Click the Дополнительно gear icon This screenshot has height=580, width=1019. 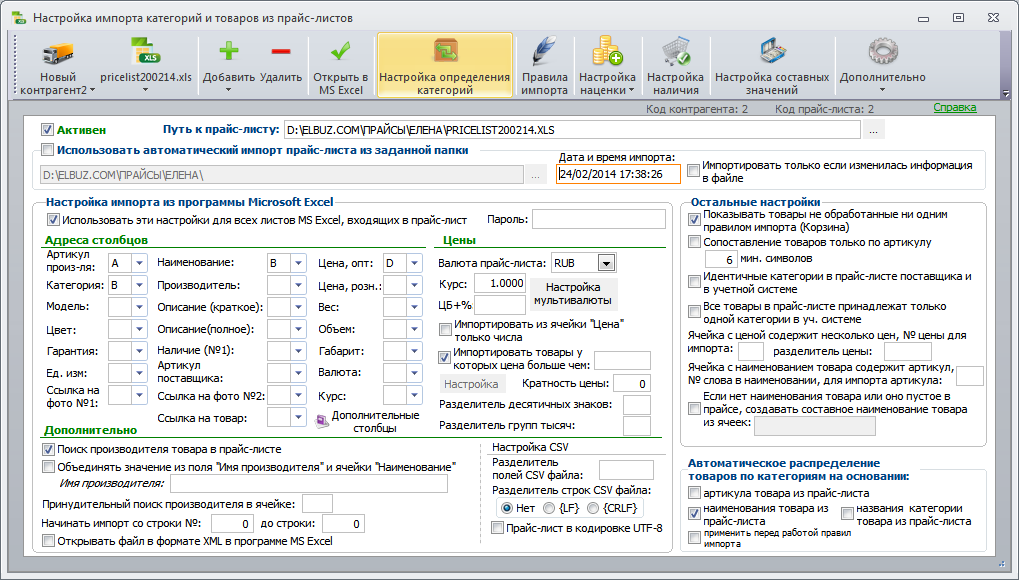click(883, 51)
